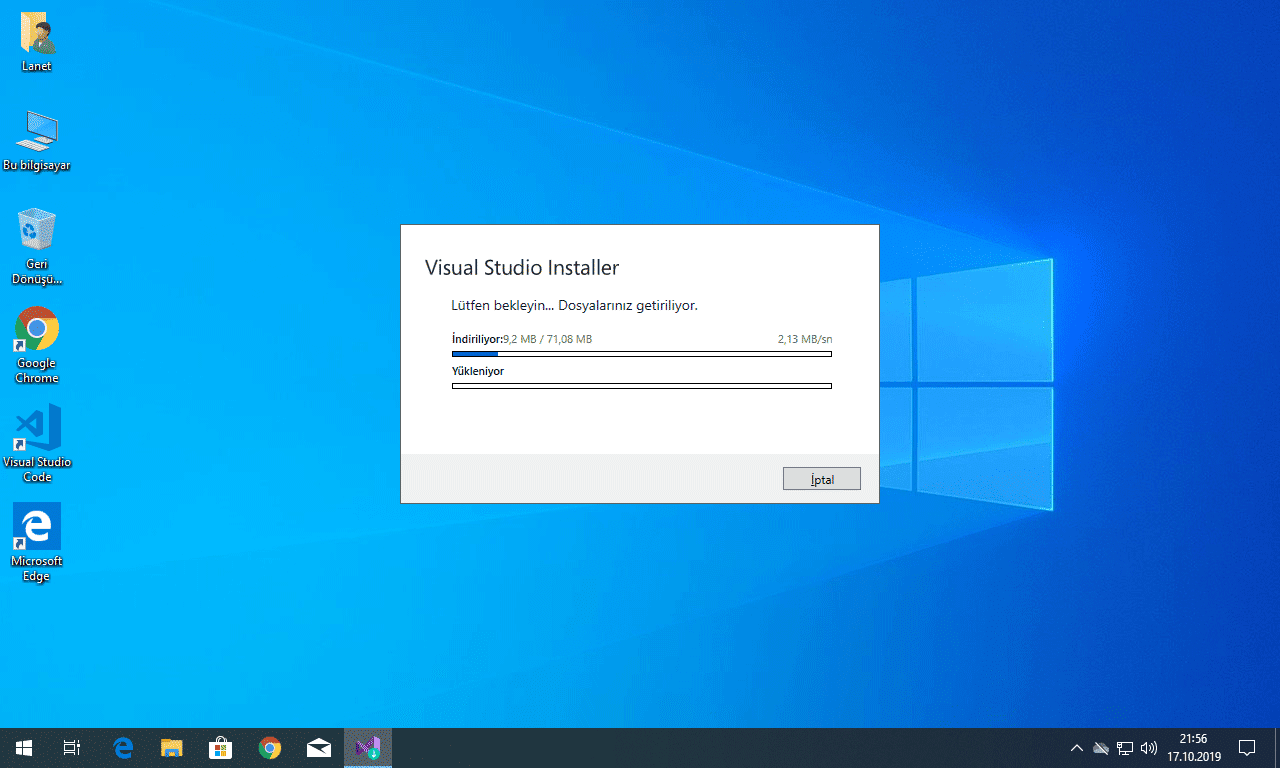Select the Google Chrome desktop shortcut

tap(37, 345)
